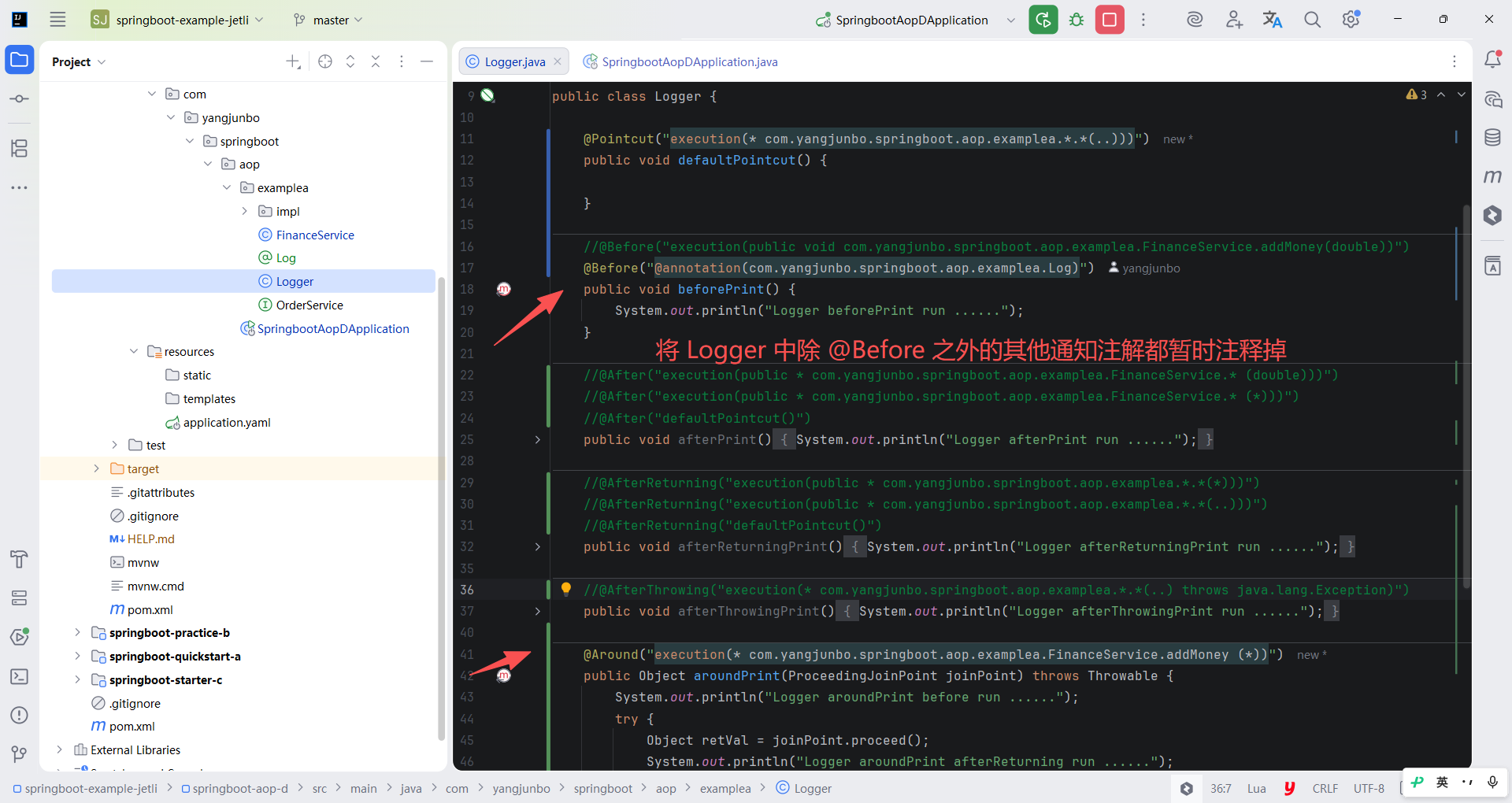Expand springboot-practice-b module

(x=77, y=632)
